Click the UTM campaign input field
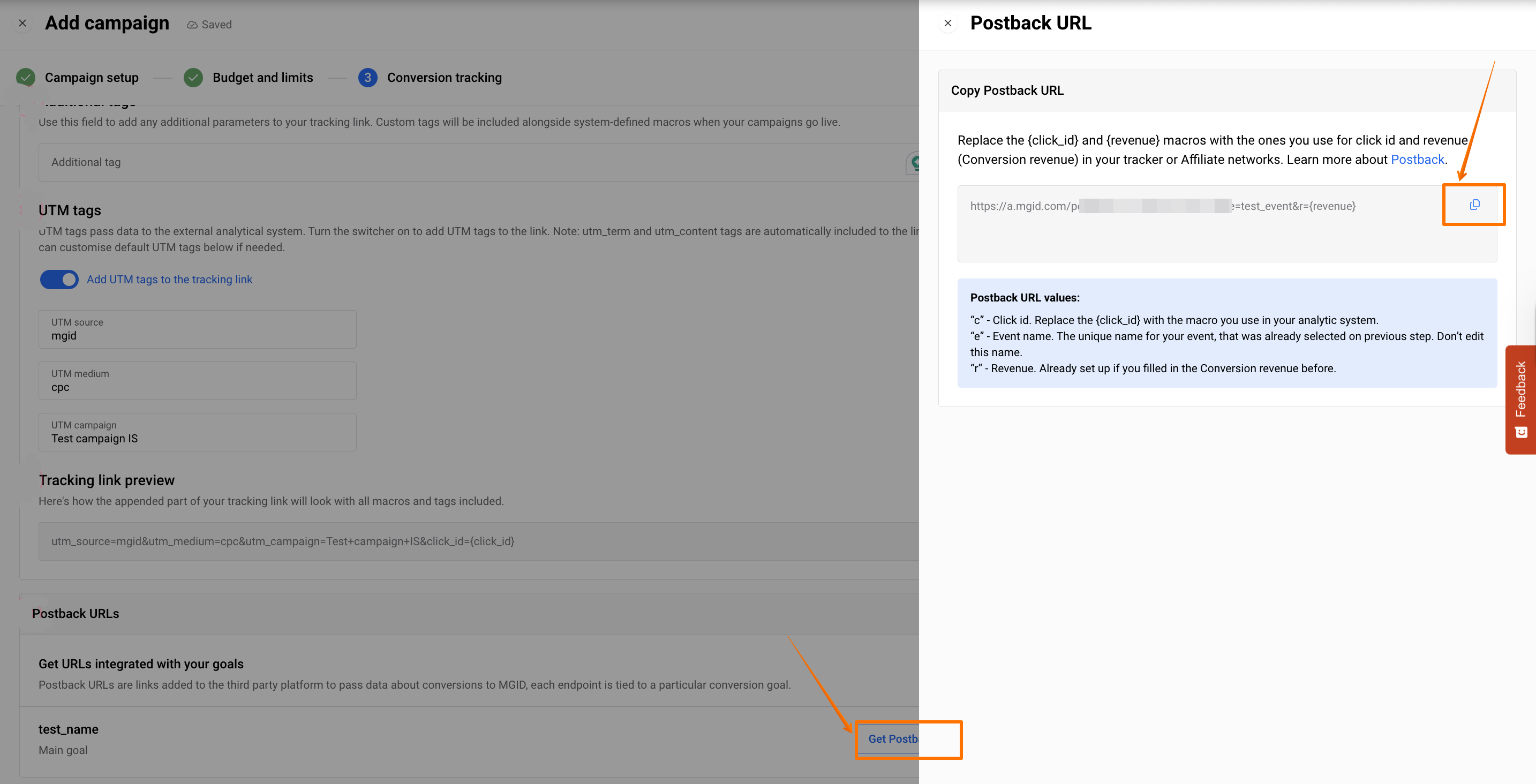1536x784 pixels. (198, 432)
